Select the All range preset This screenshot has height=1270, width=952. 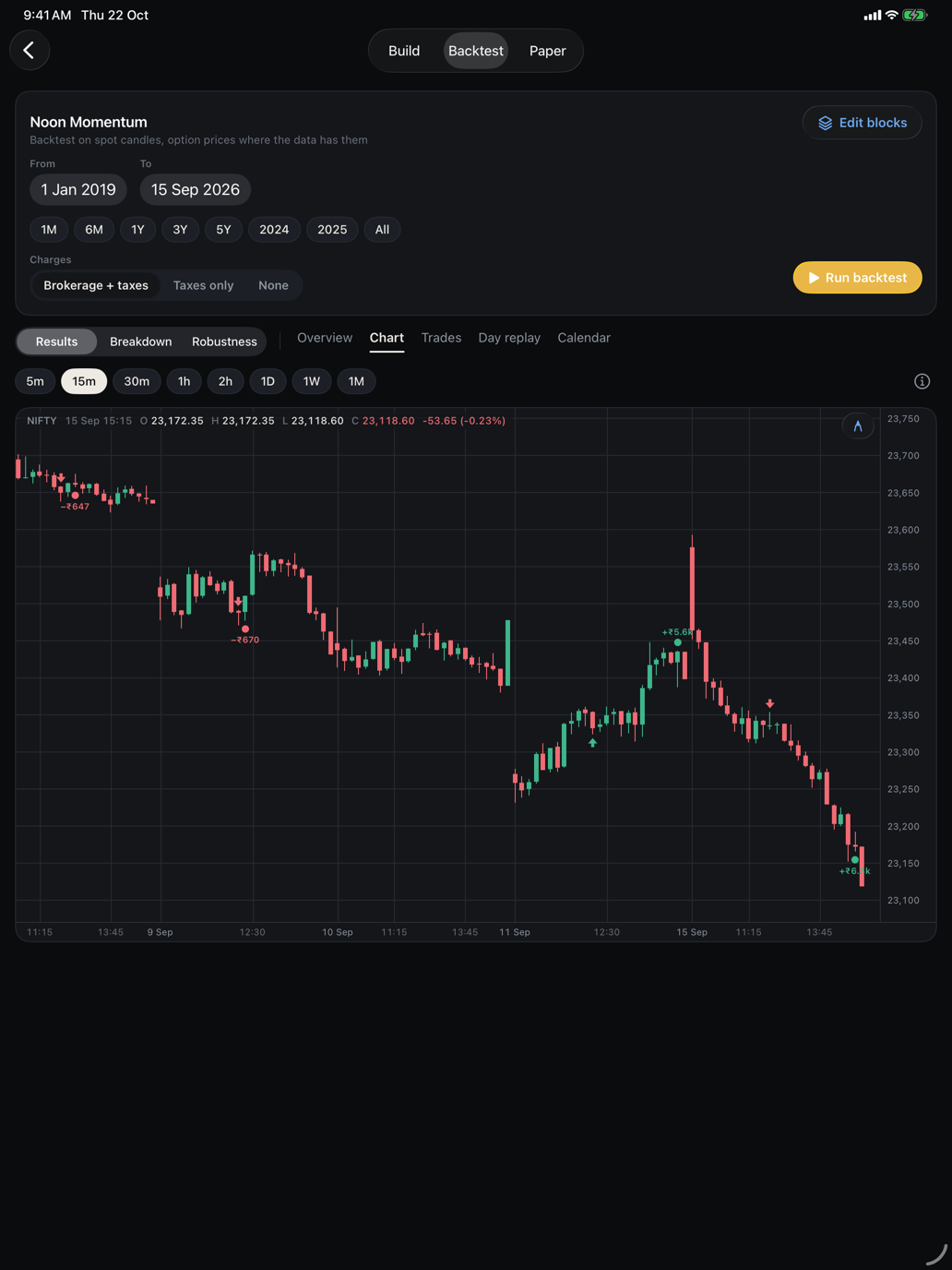(382, 230)
